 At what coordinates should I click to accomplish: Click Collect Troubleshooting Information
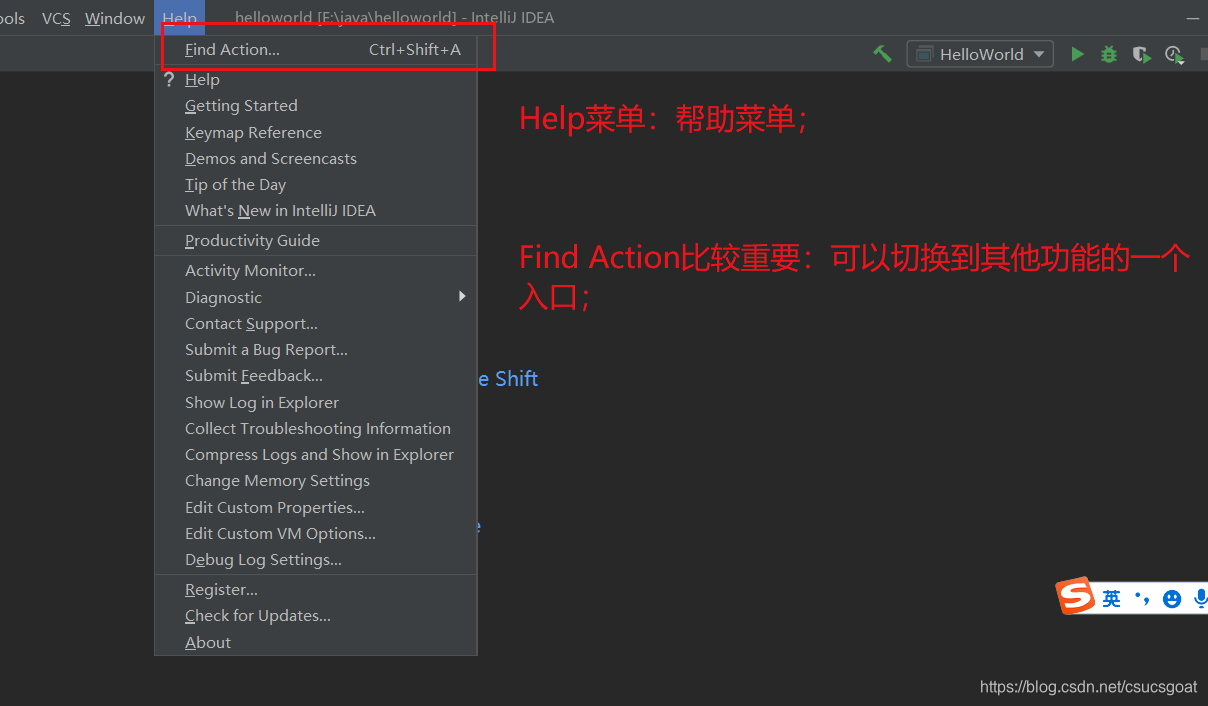point(316,429)
